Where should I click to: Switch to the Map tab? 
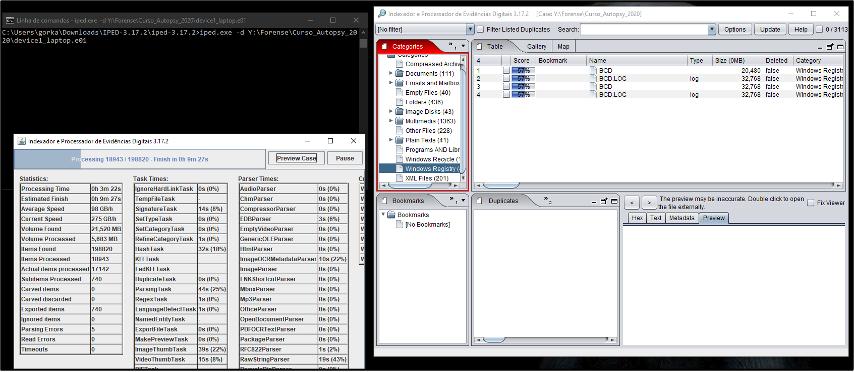coord(563,47)
